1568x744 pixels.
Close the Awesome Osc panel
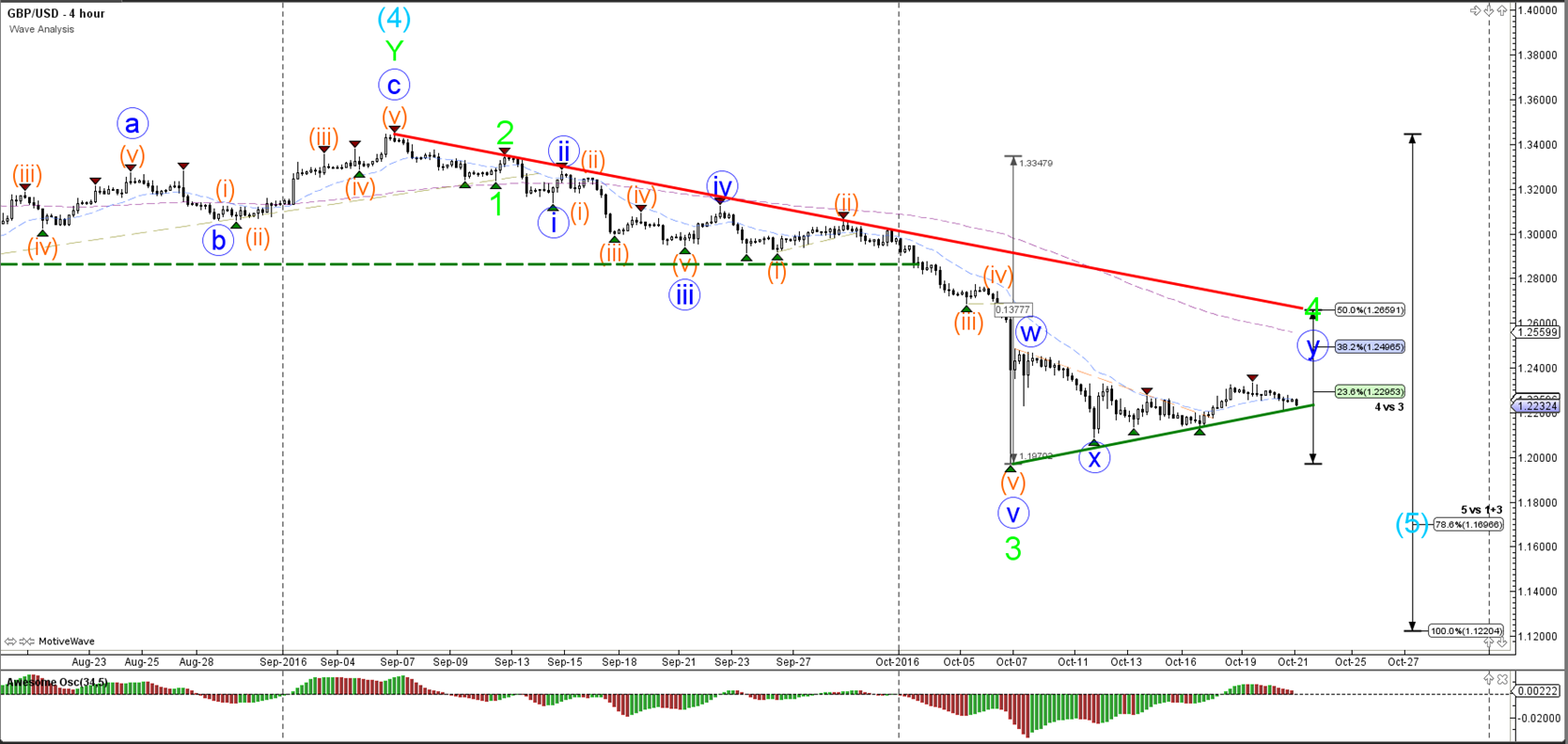pyautogui.click(x=1502, y=678)
